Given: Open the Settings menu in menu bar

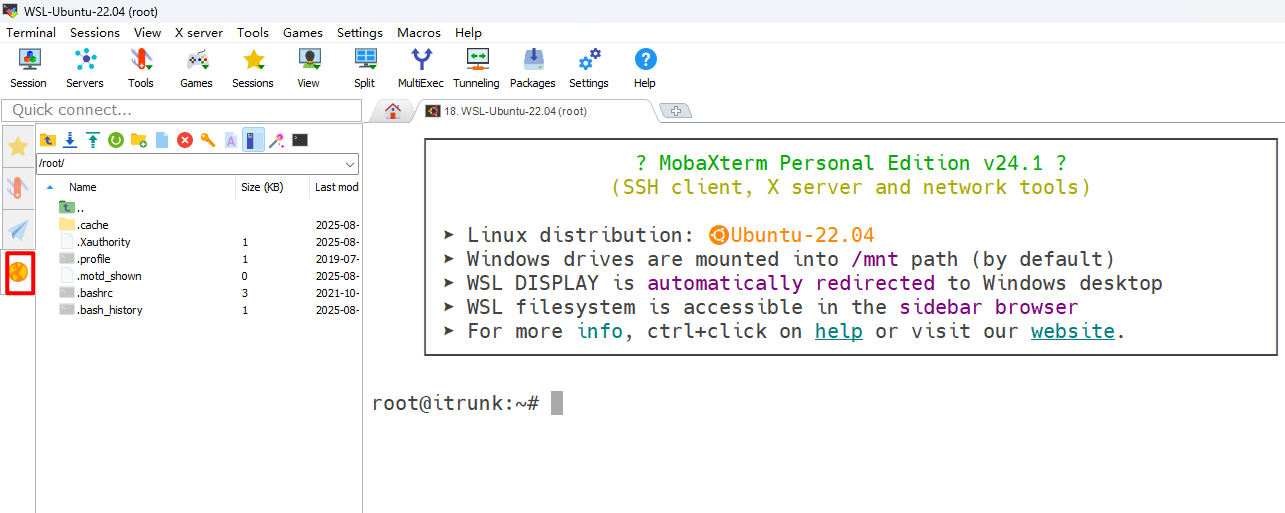Looking at the screenshot, I should [x=360, y=32].
